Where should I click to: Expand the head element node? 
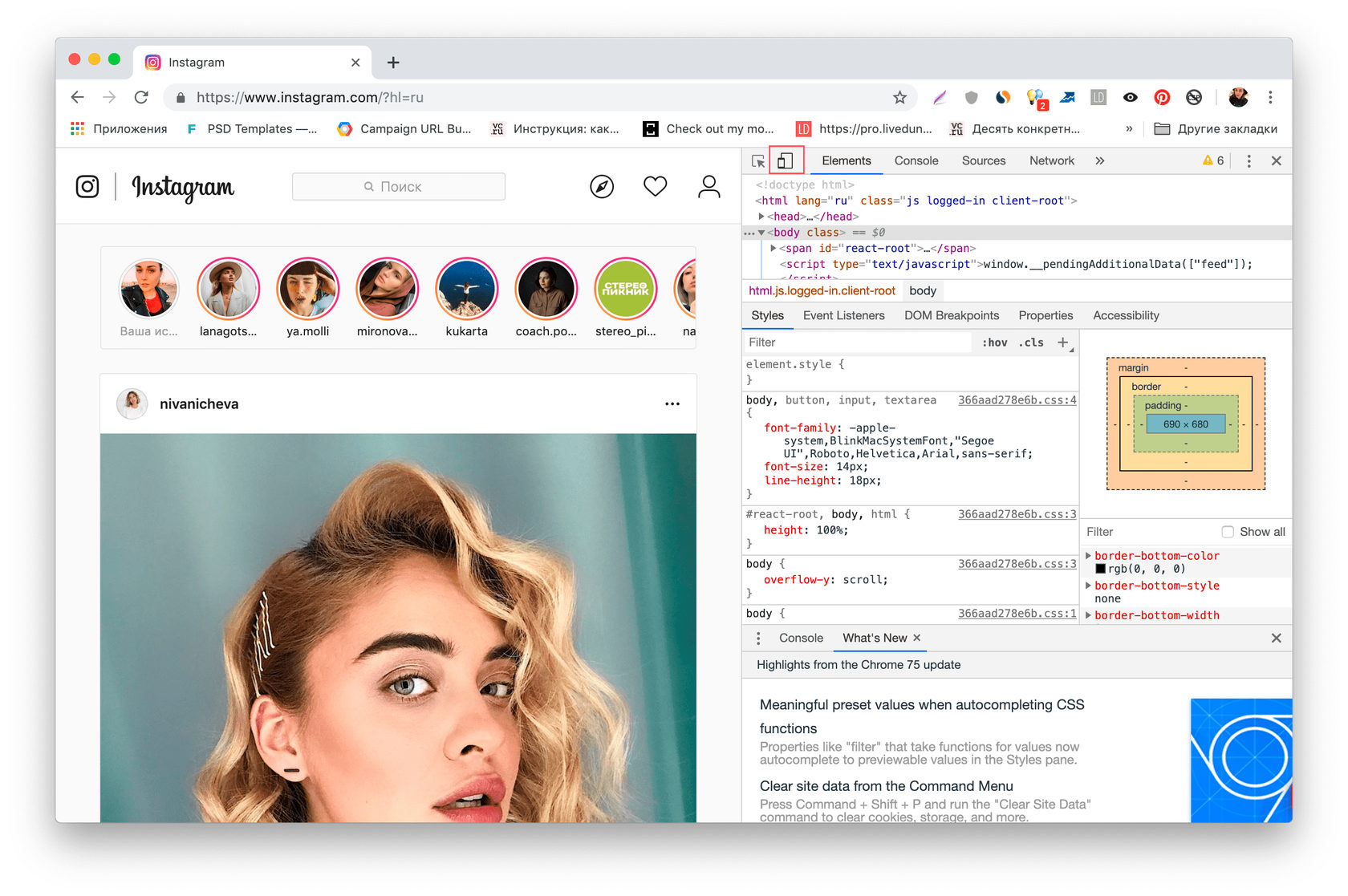[761, 217]
